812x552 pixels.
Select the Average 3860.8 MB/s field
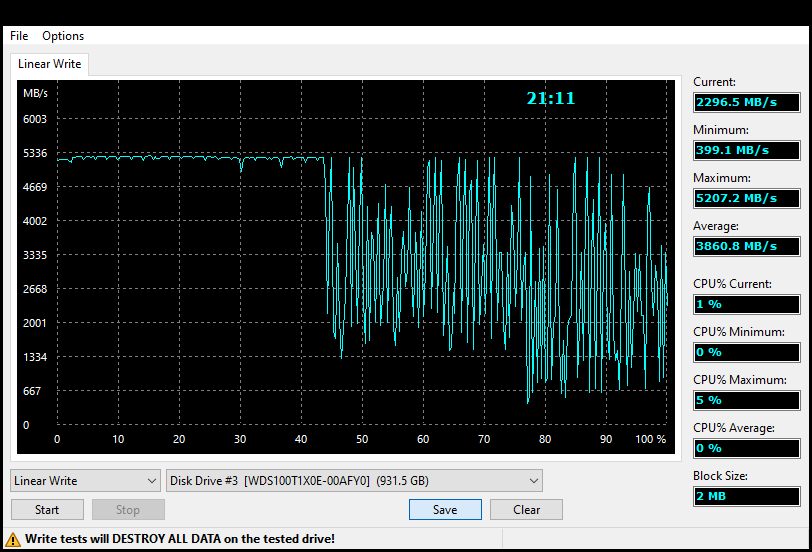tap(746, 246)
